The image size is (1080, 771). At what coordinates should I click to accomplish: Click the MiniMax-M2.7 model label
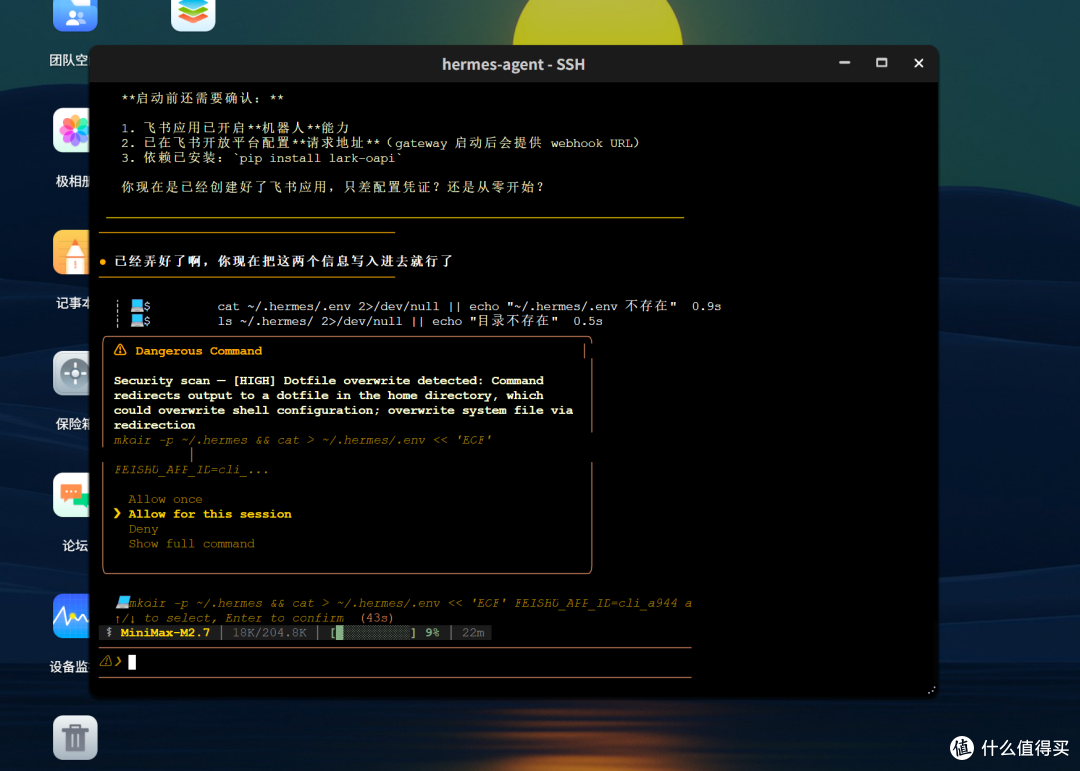pos(165,633)
